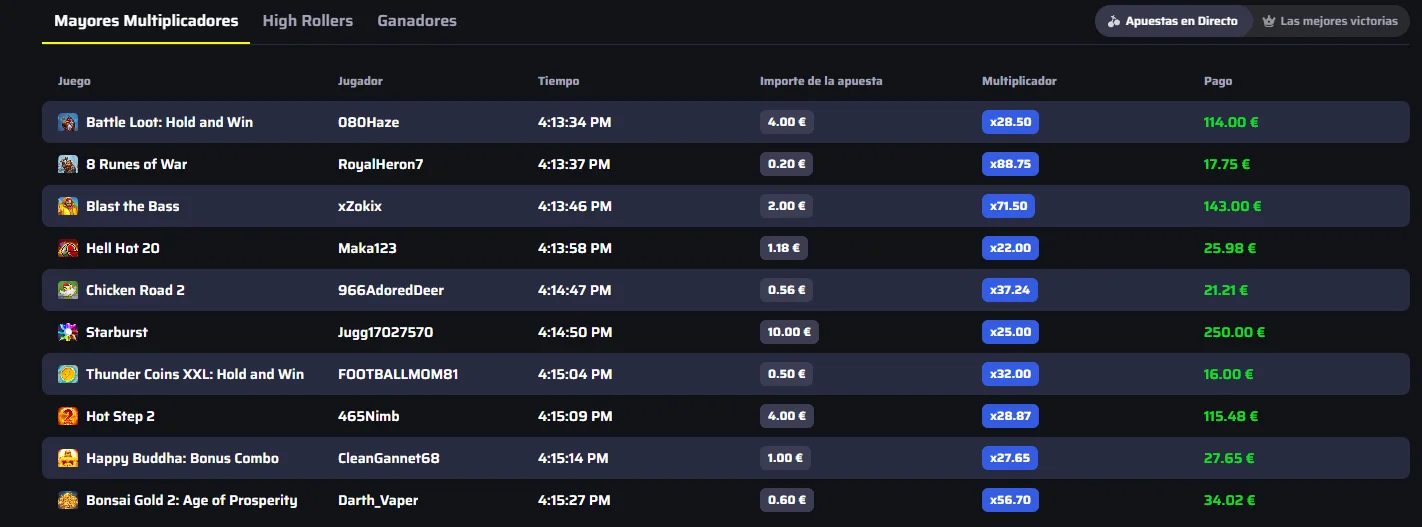Click player name 080Haze
Screen dimensions: 1422x527
368,122
